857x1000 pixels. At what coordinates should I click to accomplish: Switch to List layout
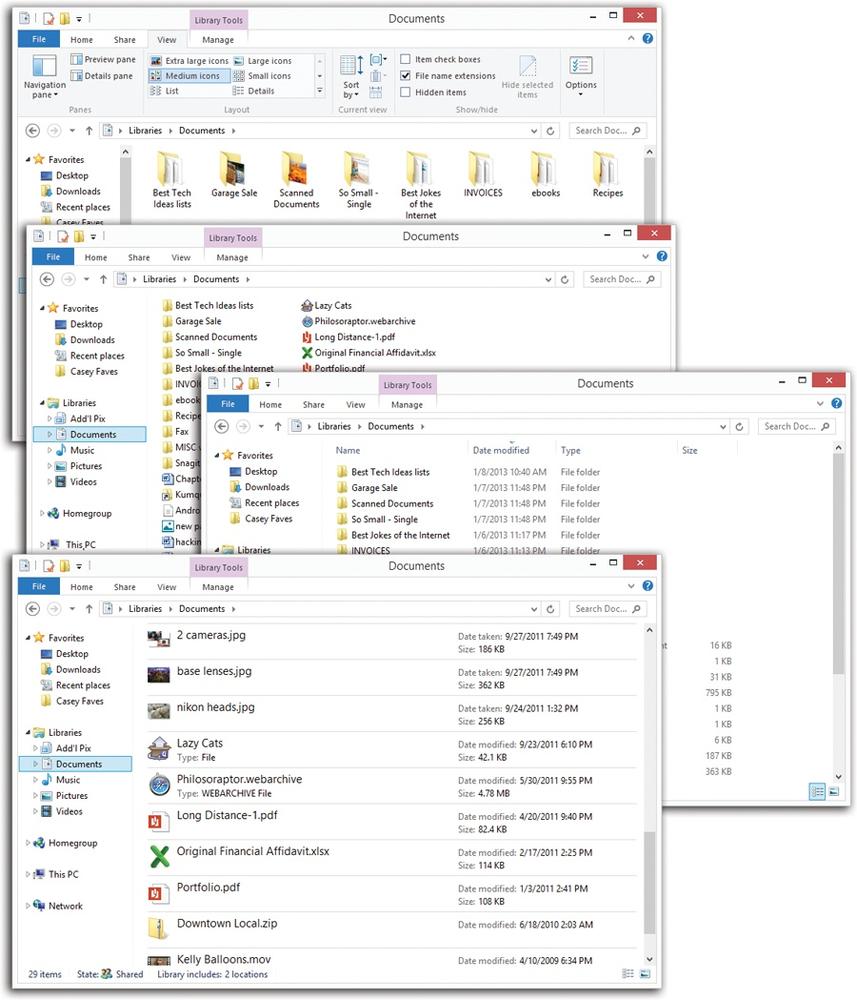[x=165, y=91]
